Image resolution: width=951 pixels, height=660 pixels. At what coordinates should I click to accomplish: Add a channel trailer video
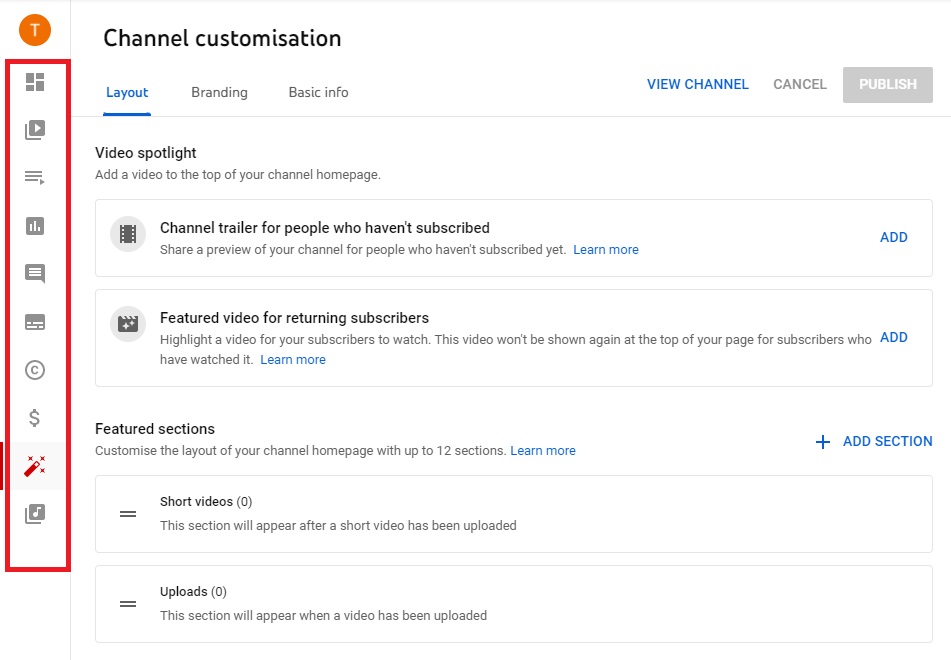(x=893, y=237)
